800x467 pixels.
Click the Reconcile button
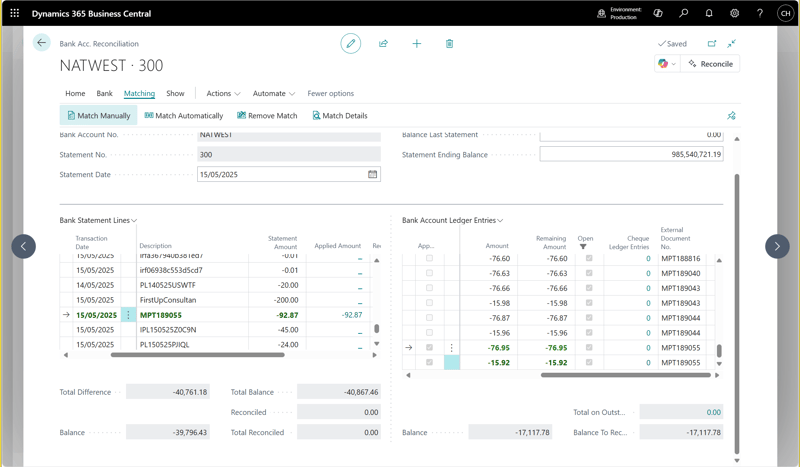[711, 64]
